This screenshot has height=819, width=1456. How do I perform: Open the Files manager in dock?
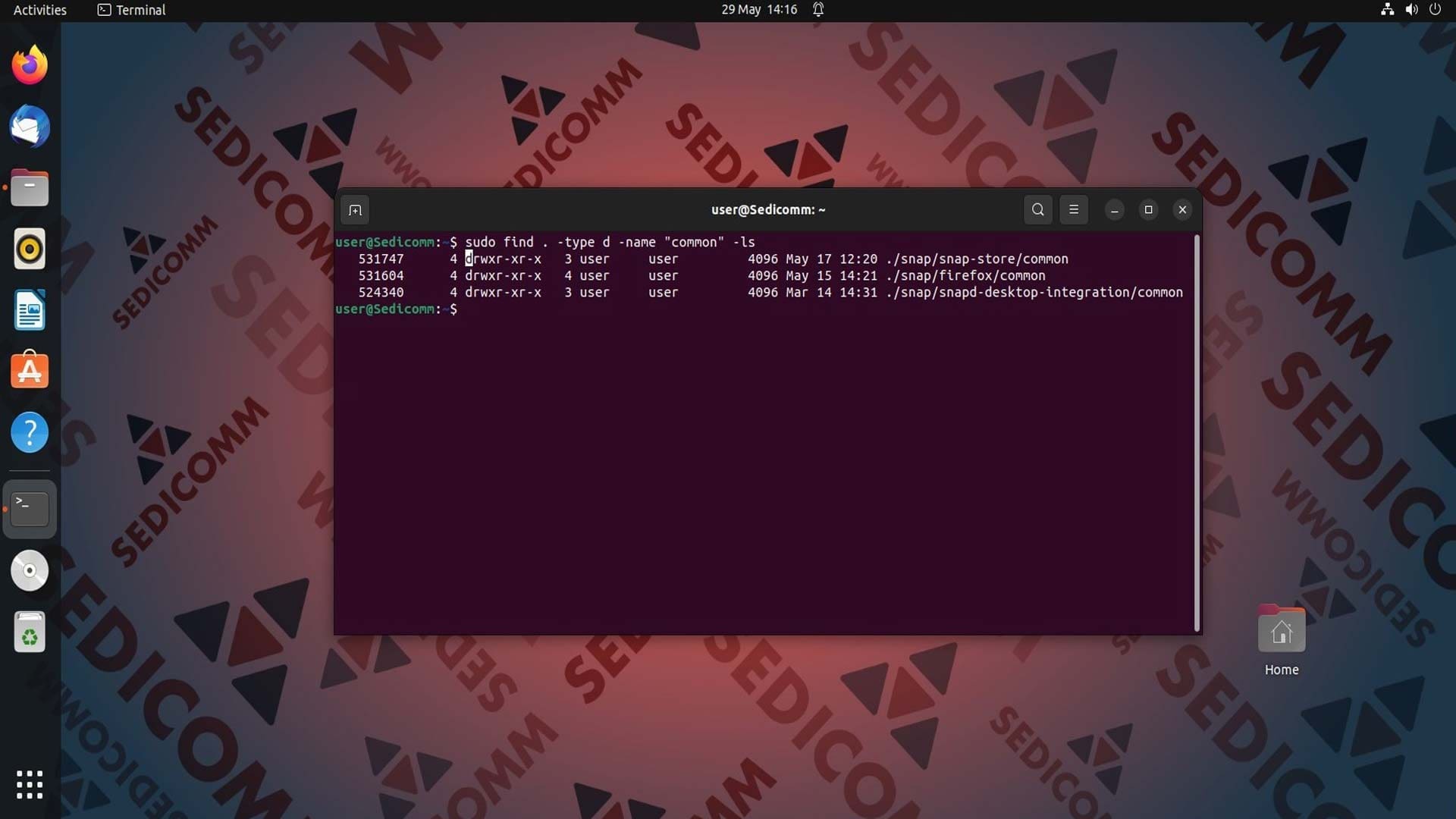(x=30, y=188)
